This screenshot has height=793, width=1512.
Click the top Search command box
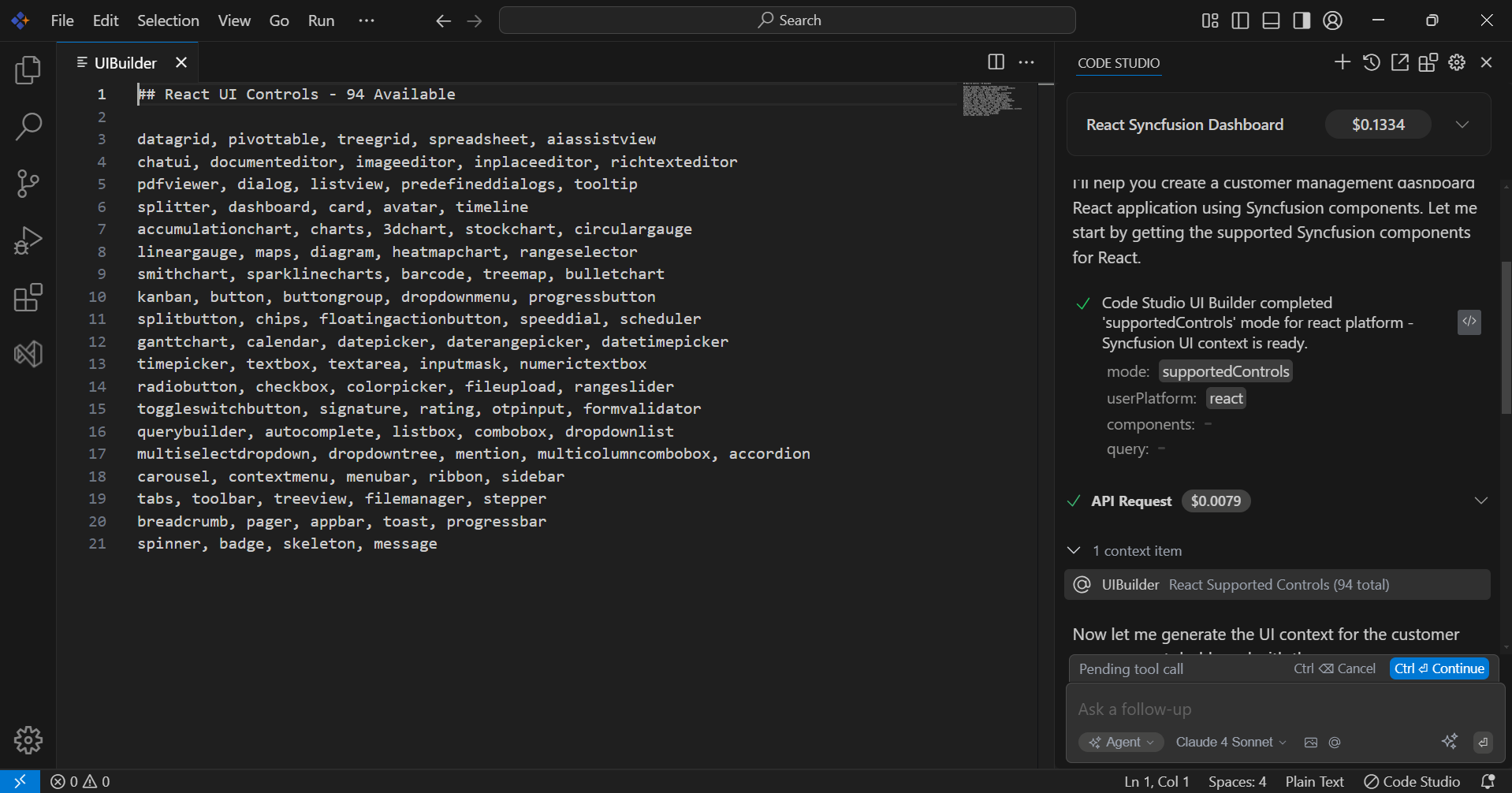click(x=788, y=20)
